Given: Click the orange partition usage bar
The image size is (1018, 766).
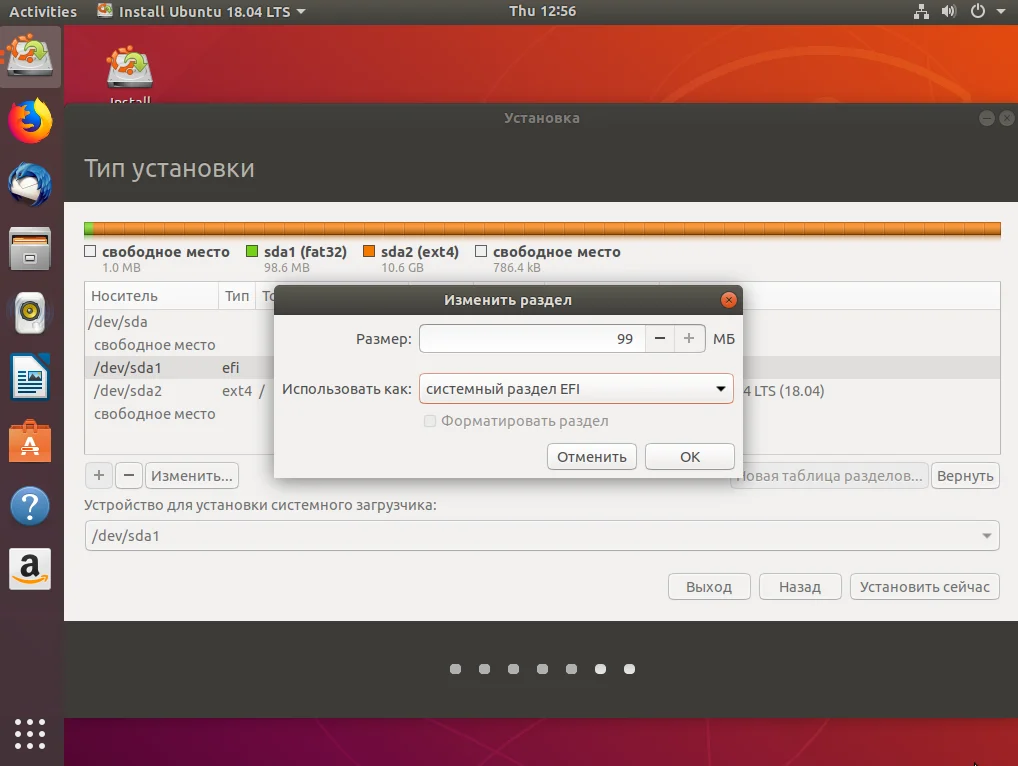Looking at the screenshot, I should 547,229.
